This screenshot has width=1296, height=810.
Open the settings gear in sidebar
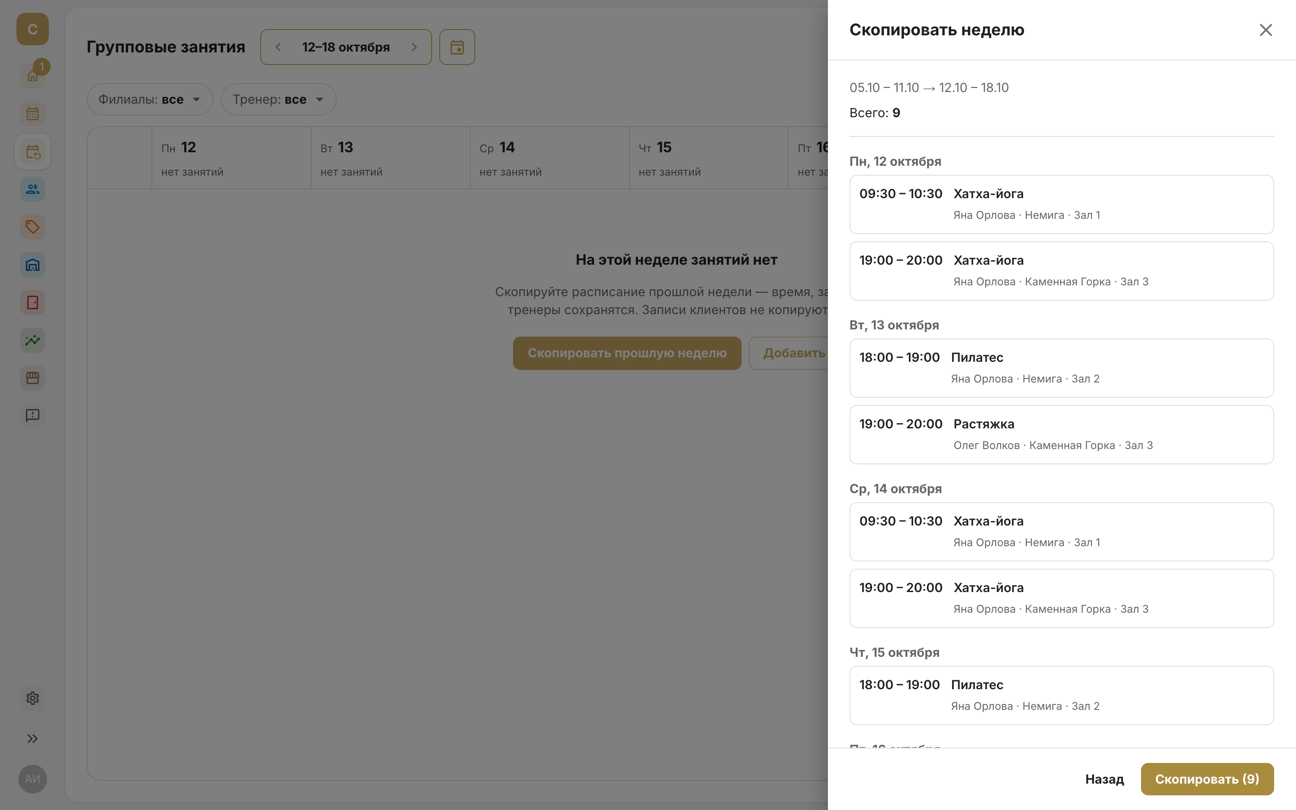point(32,698)
